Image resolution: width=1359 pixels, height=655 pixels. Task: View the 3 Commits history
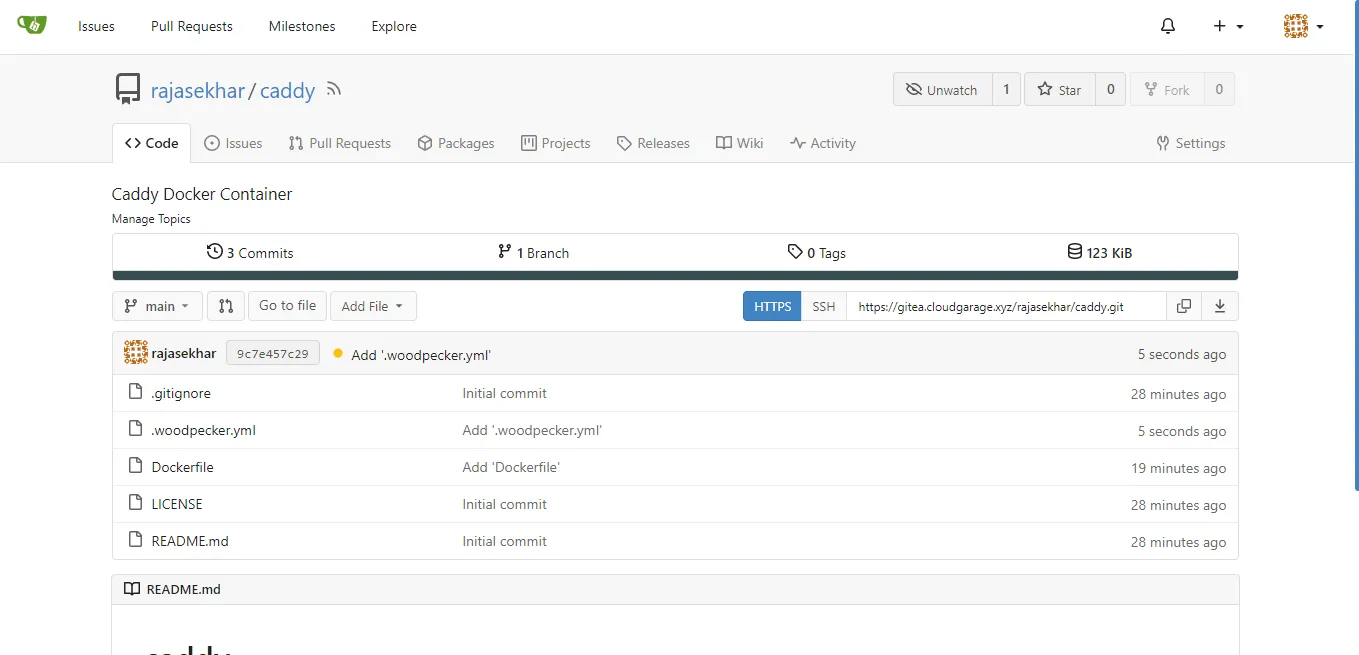250,252
